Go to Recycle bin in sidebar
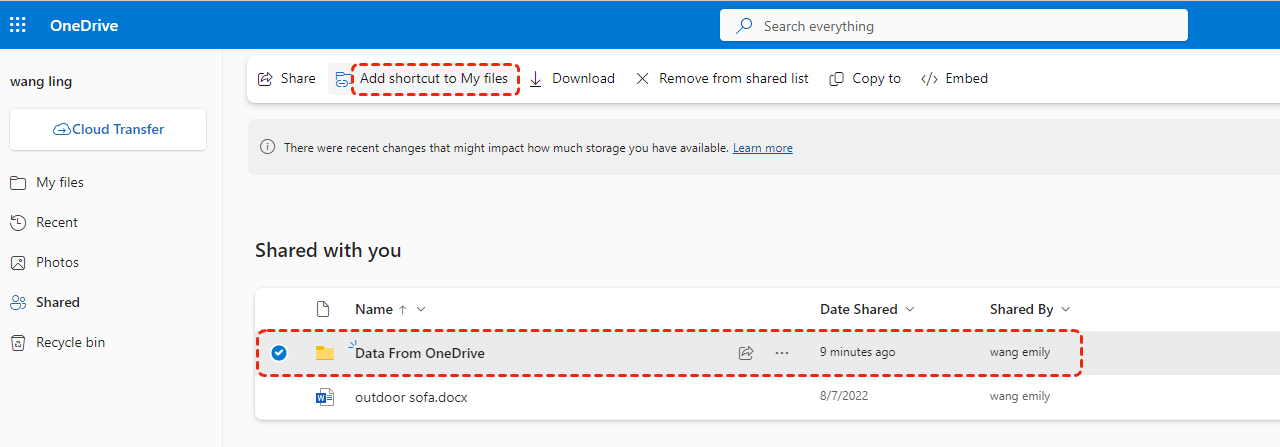 coord(70,343)
